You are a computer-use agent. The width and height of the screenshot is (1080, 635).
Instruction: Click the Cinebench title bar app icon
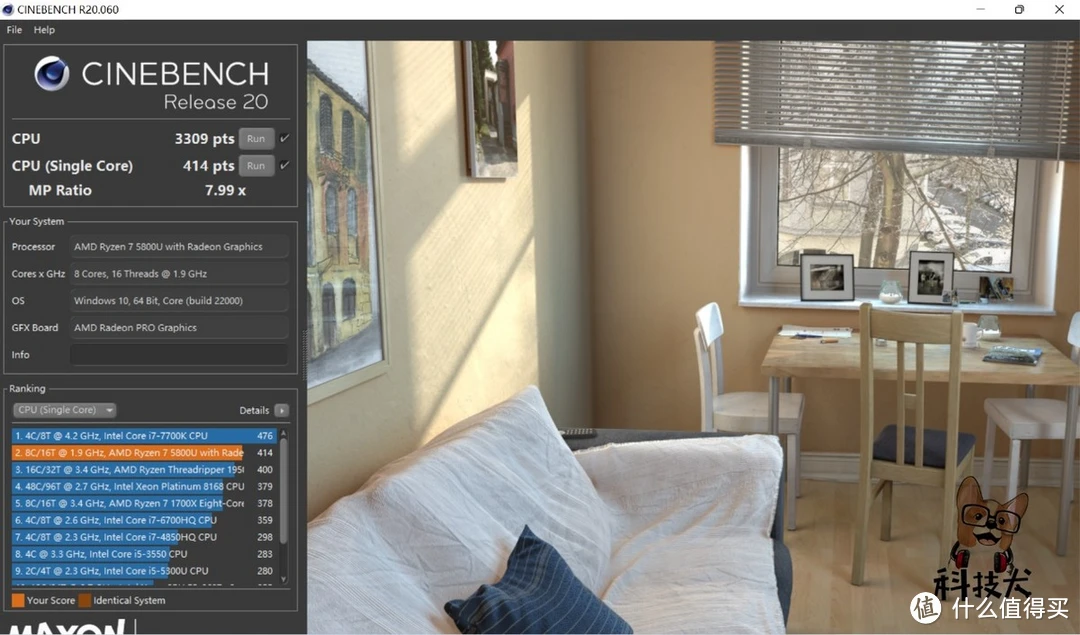tap(8, 10)
